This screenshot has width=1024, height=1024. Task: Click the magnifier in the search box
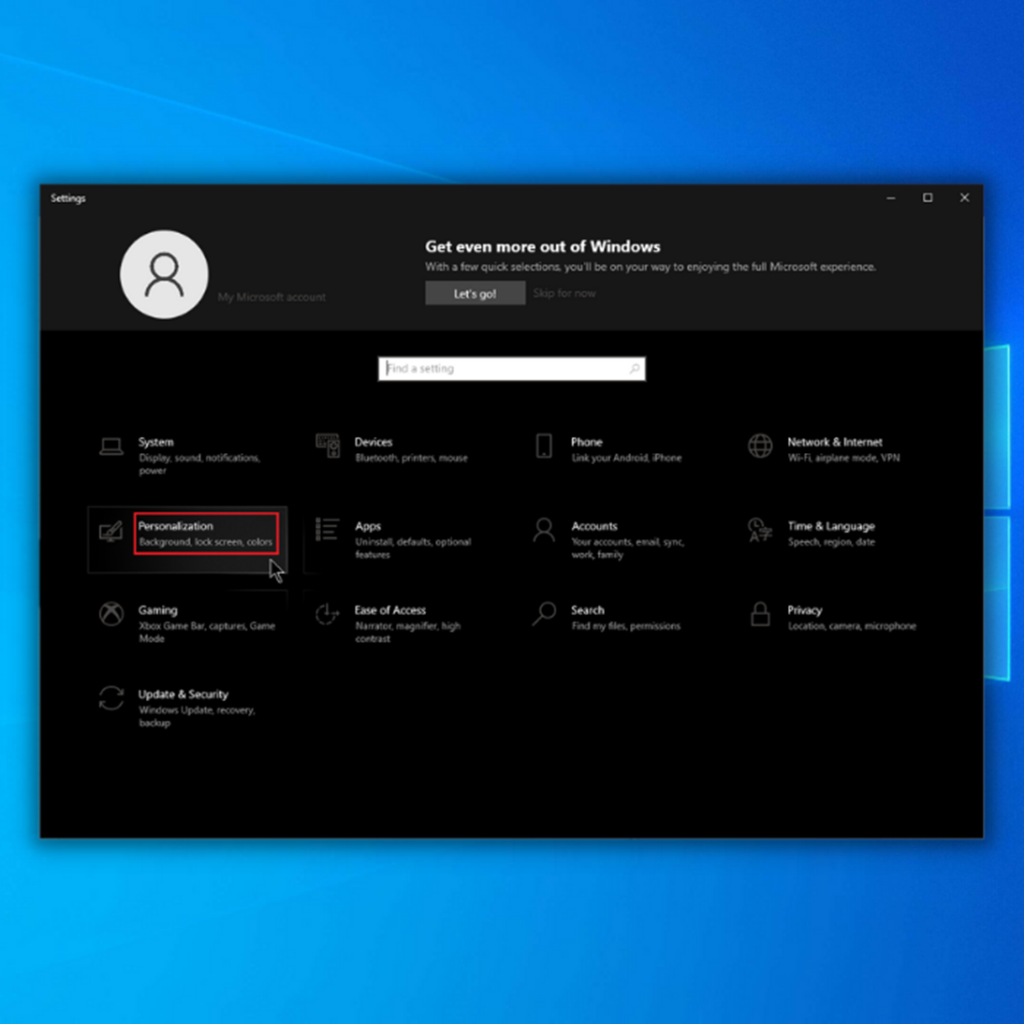(x=634, y=369)
